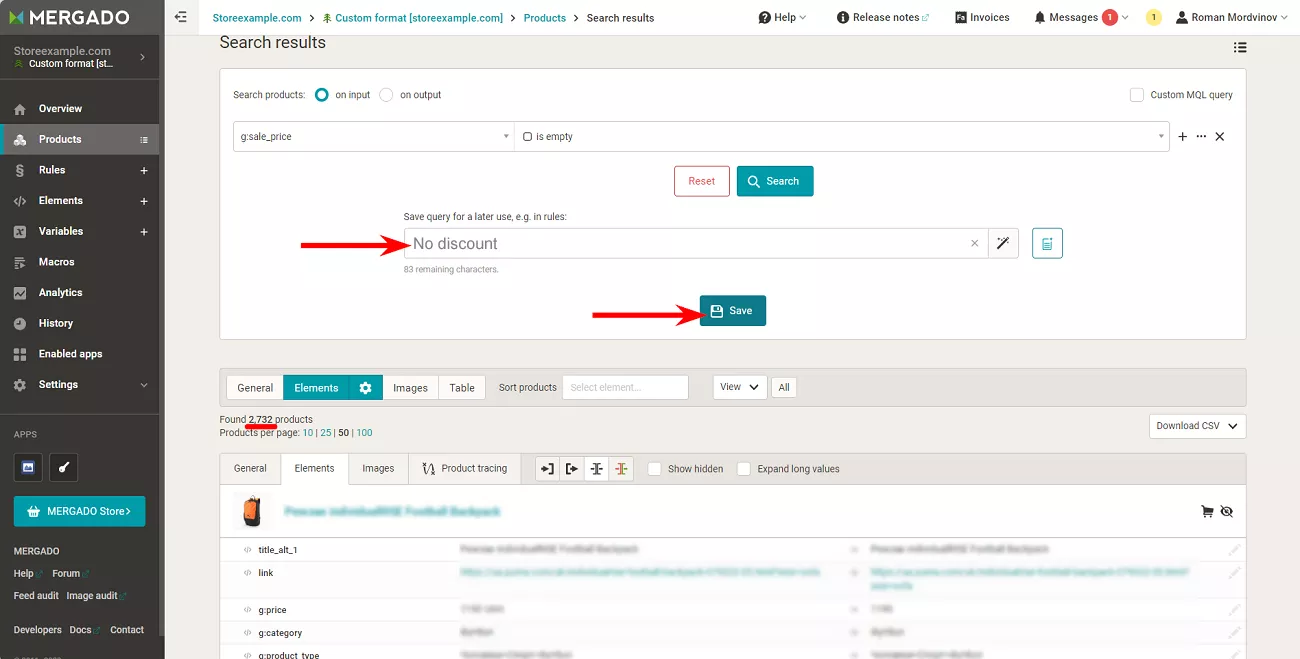Open the saved queries list icon button
This screenshot has width=1300, height=659.
coord(1047,243)
